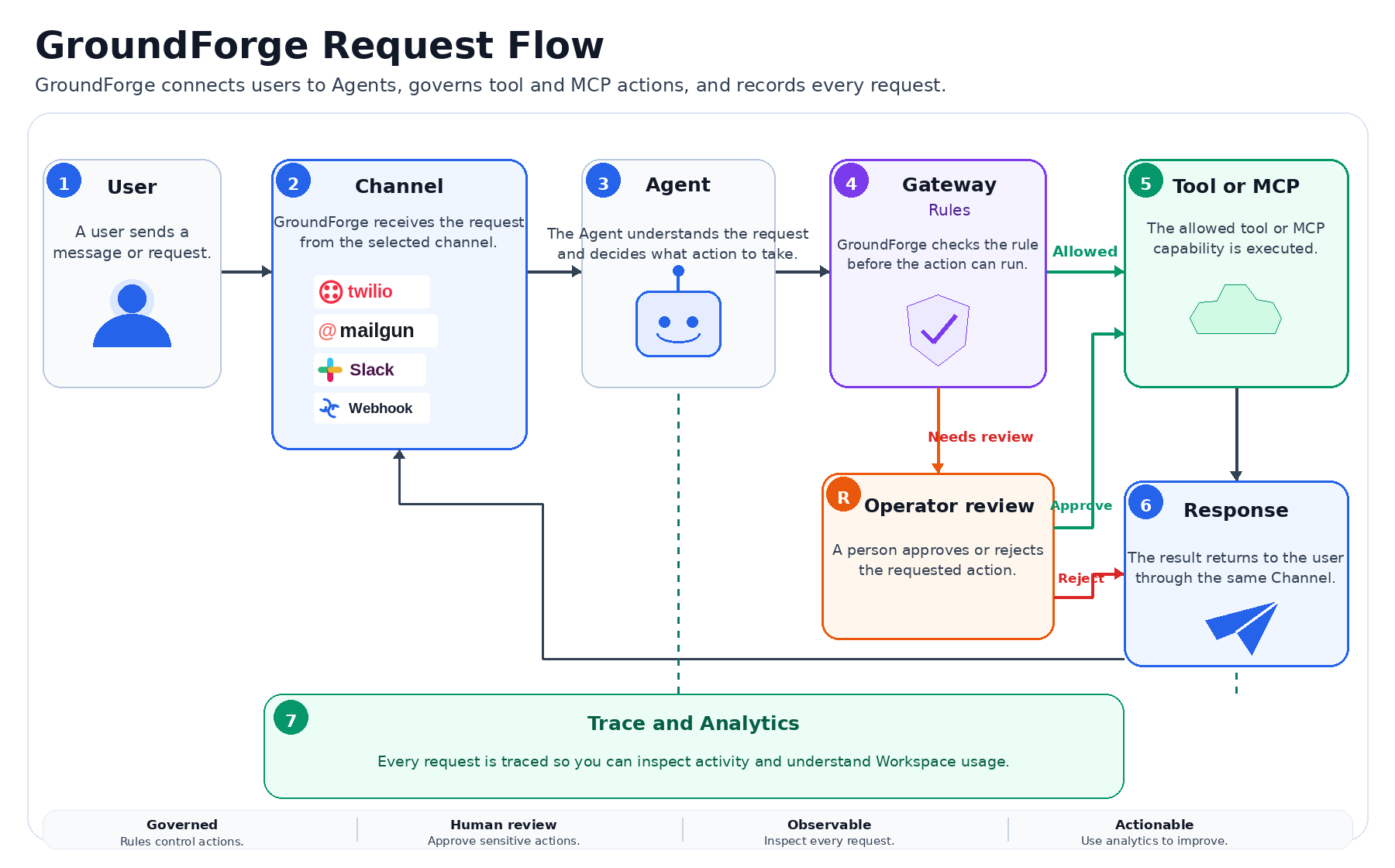The width and height of the screenshot is (1395, 868).
Task: Click "The allowed tool or MCP capability" text
Action: pos(1236,238)
